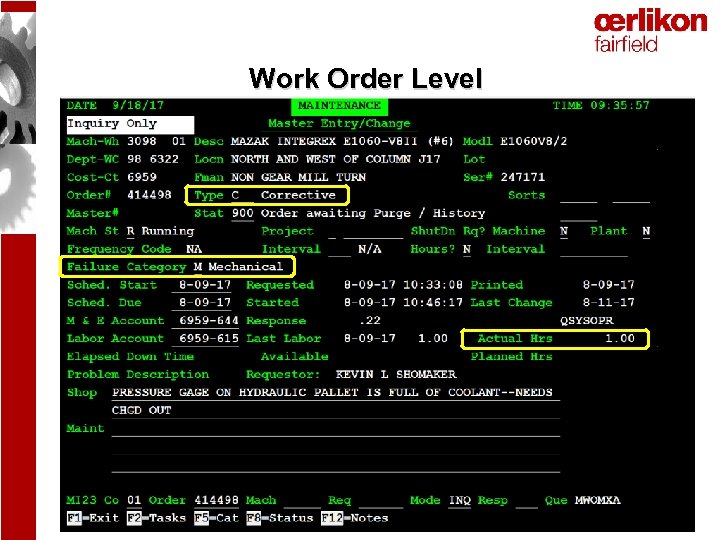
Task: Open Tasks with the F2 key label
Action: coord(156,518)
